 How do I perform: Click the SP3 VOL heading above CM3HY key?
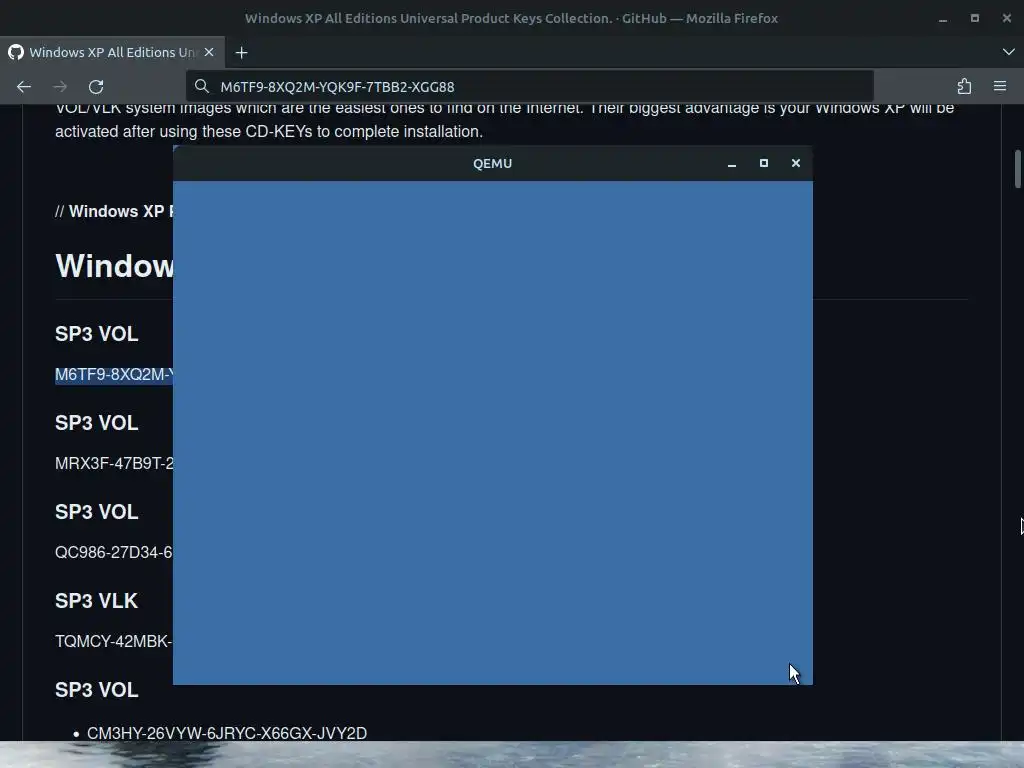(x=96, y=690)
